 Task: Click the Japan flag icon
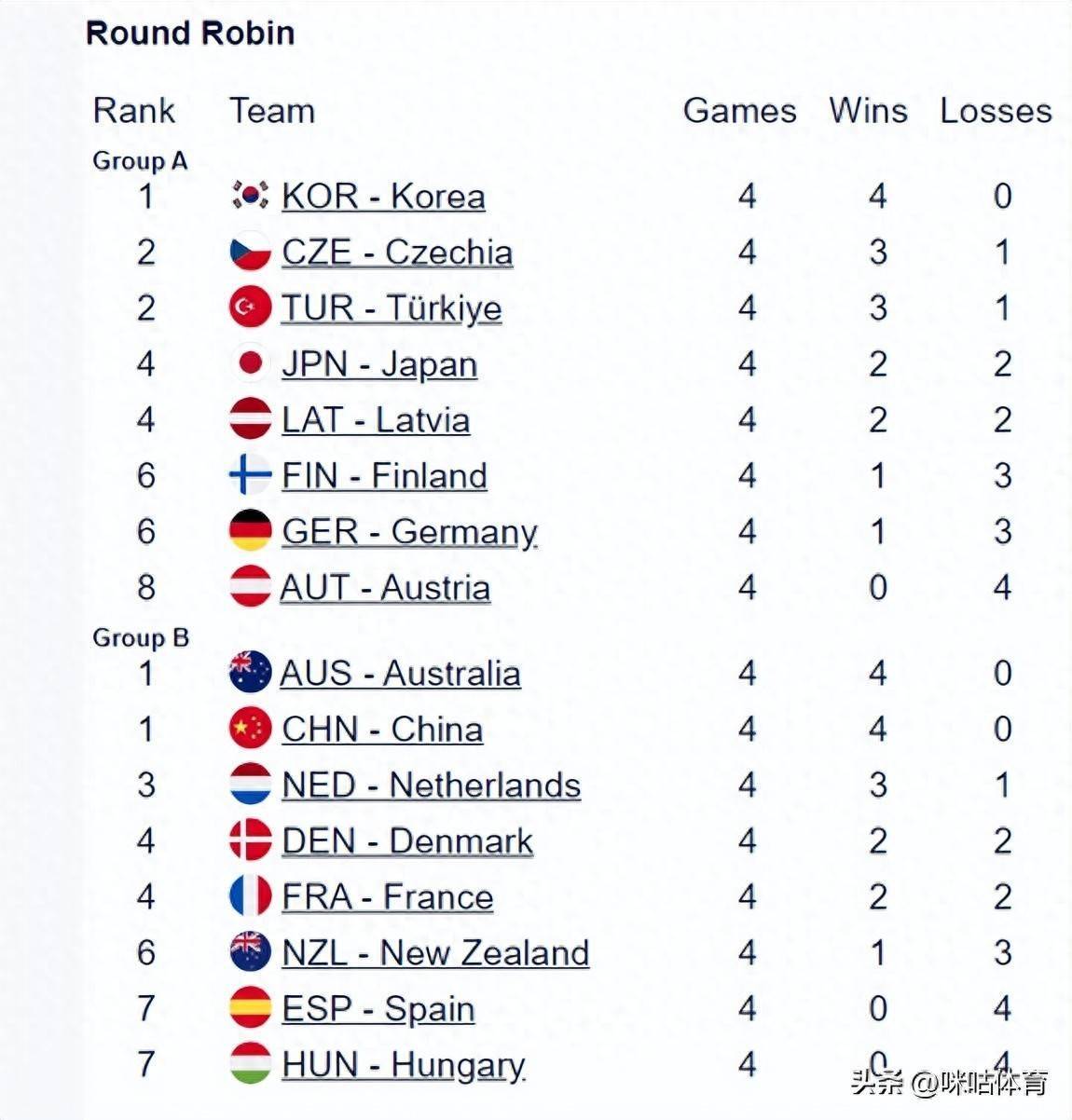coord(250,363)
